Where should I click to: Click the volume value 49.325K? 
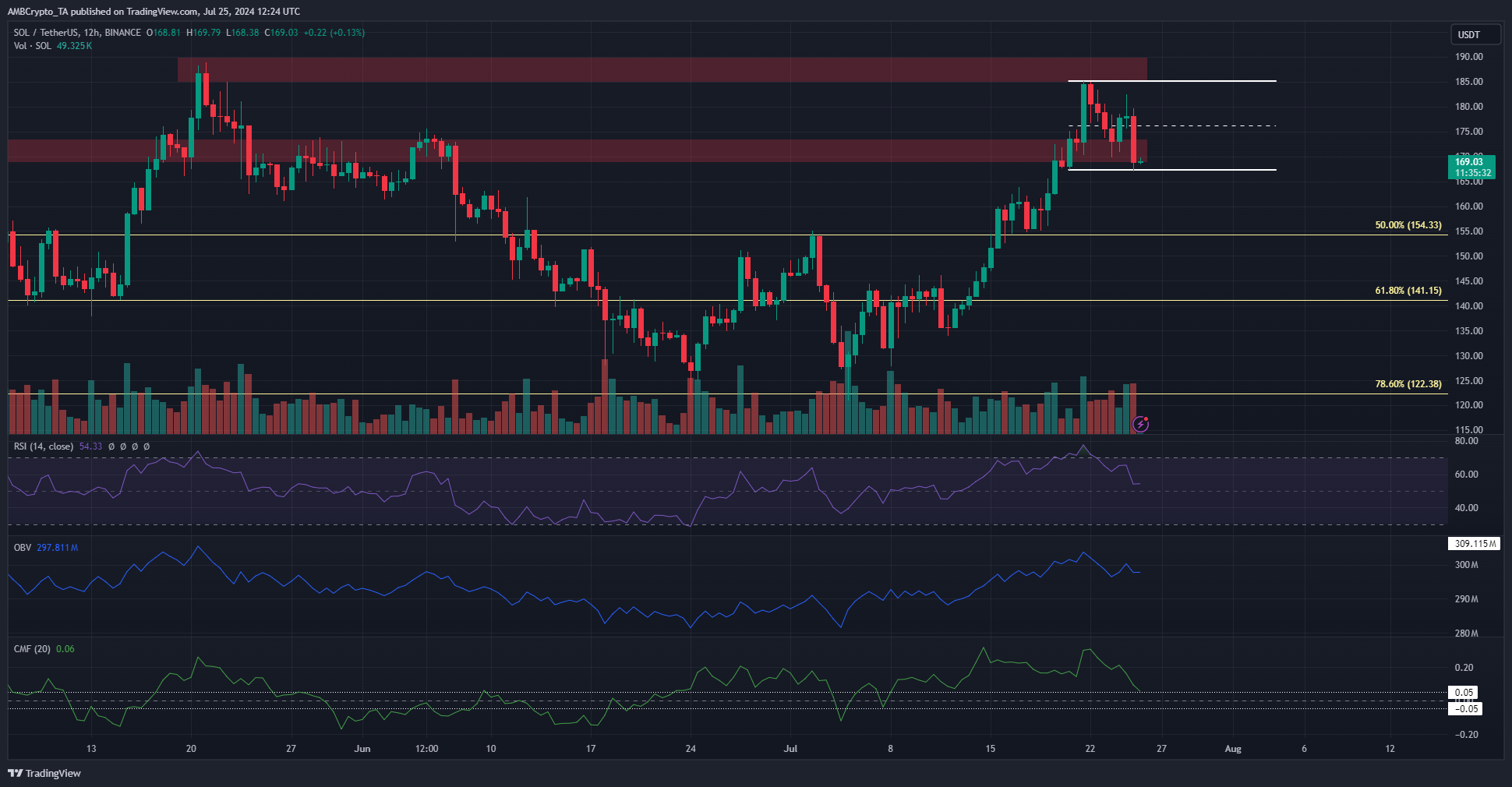click(74, 46)
